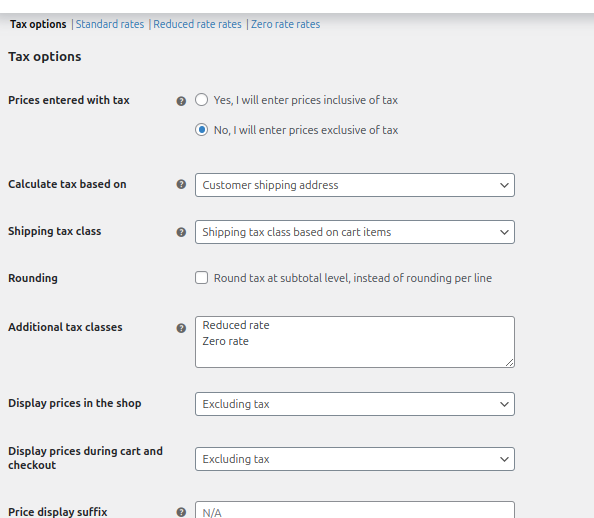Open the Shipping tax class dropdown

(x=355, y=232)
